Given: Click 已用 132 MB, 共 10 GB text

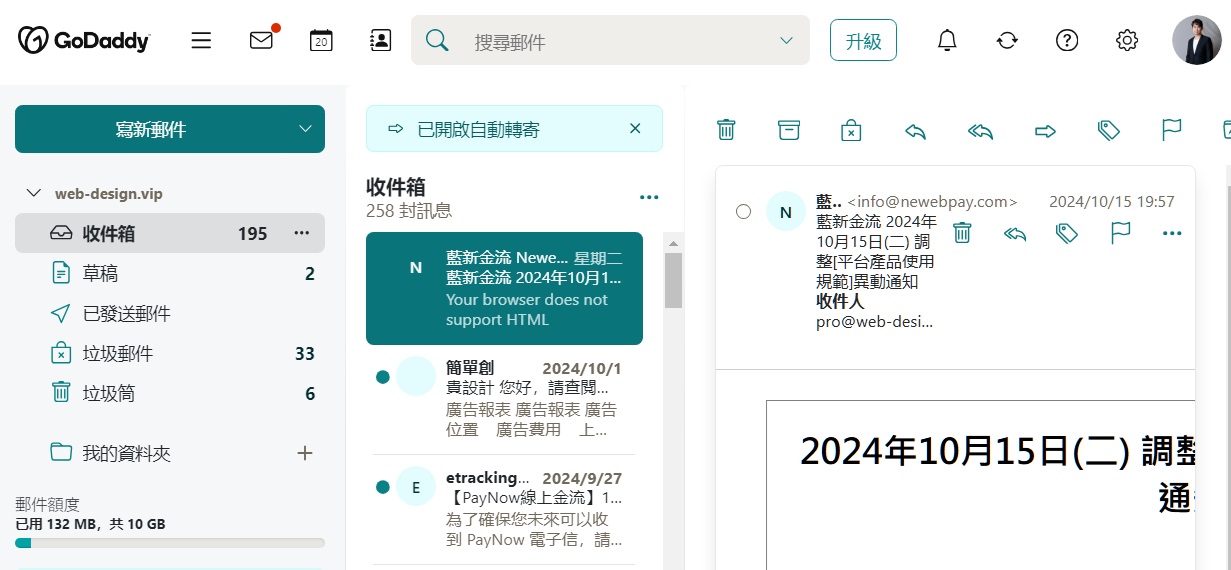Looking at the screenshot, I should (x=90, y=524).
